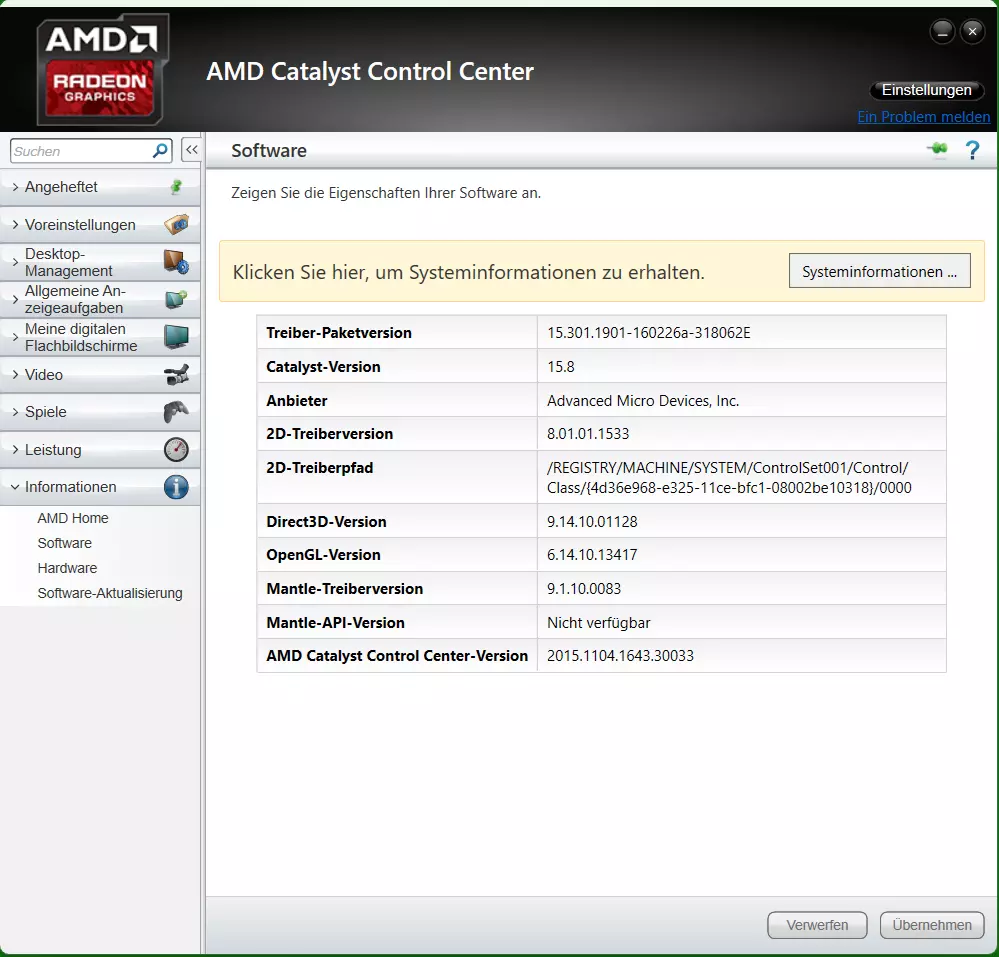
Task: Click the Catalyst-Version label
Action: click(x=323, y=366)
